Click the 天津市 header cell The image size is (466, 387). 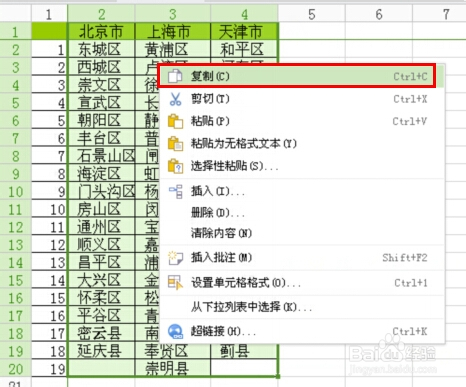pyautogui.click(x=244, y=32)
